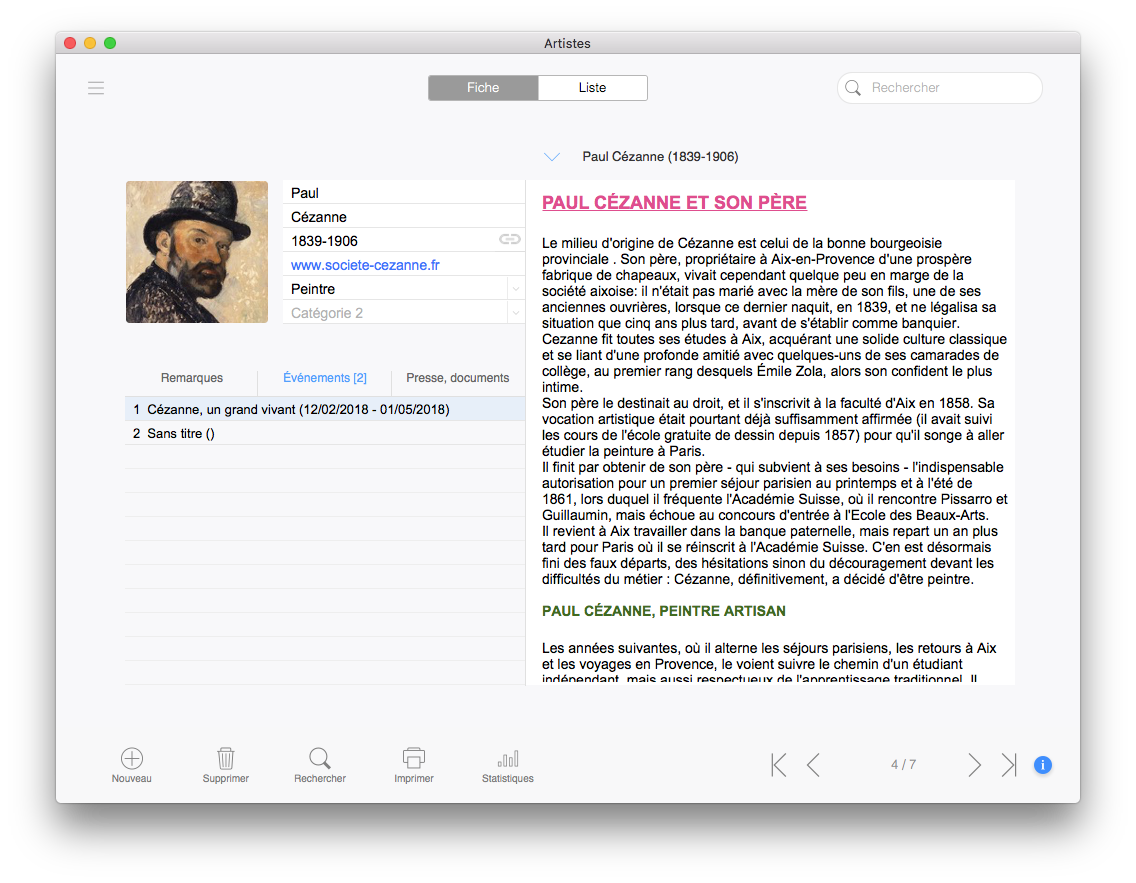Open the Imprimer printer icon
This screenshot has width=1136, height=883.
click(414, 758)
